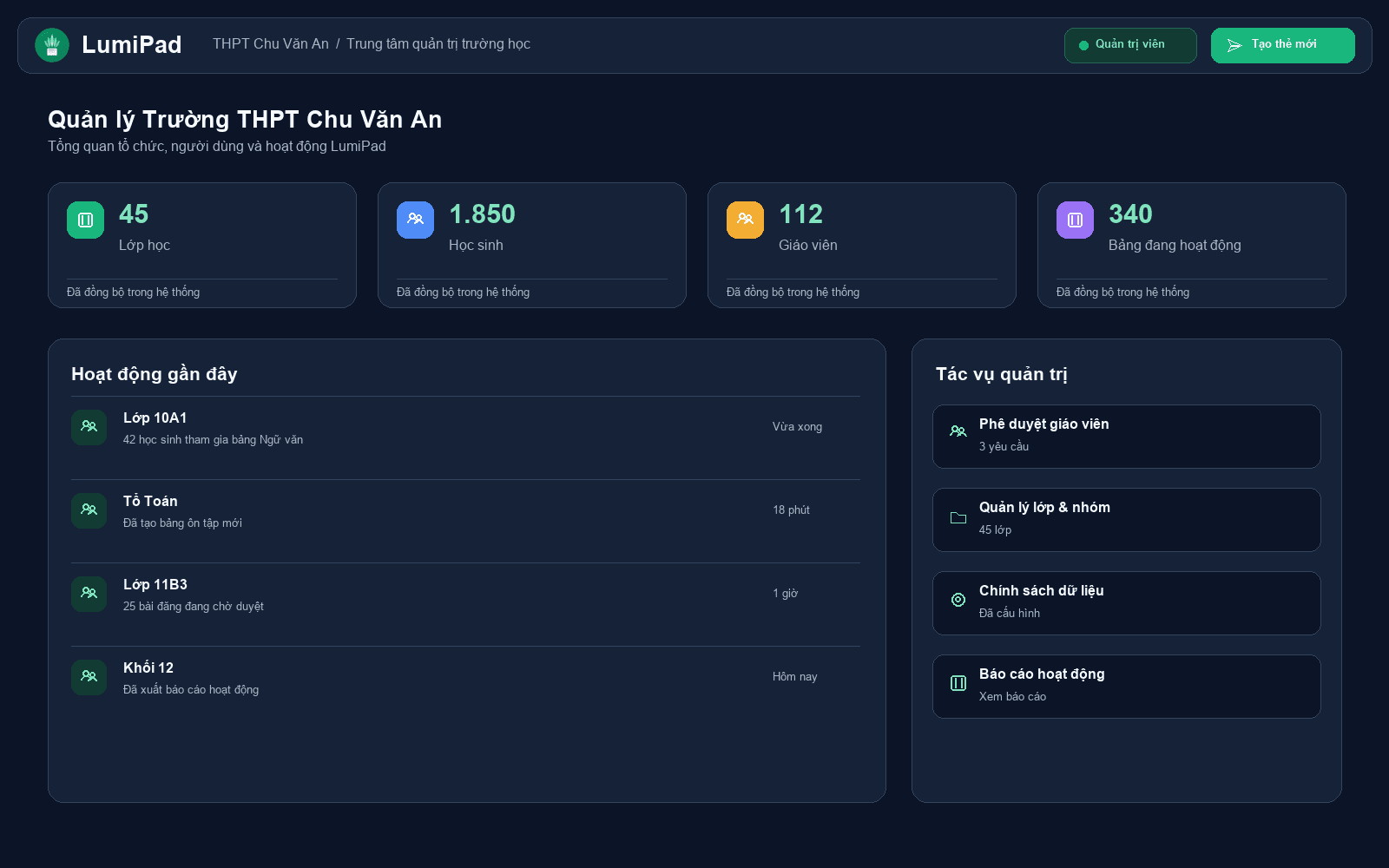Click the group icon beside Lớp 11B3
The height and width of the screenshot is (868, 1389).
[x=89, y=594]
